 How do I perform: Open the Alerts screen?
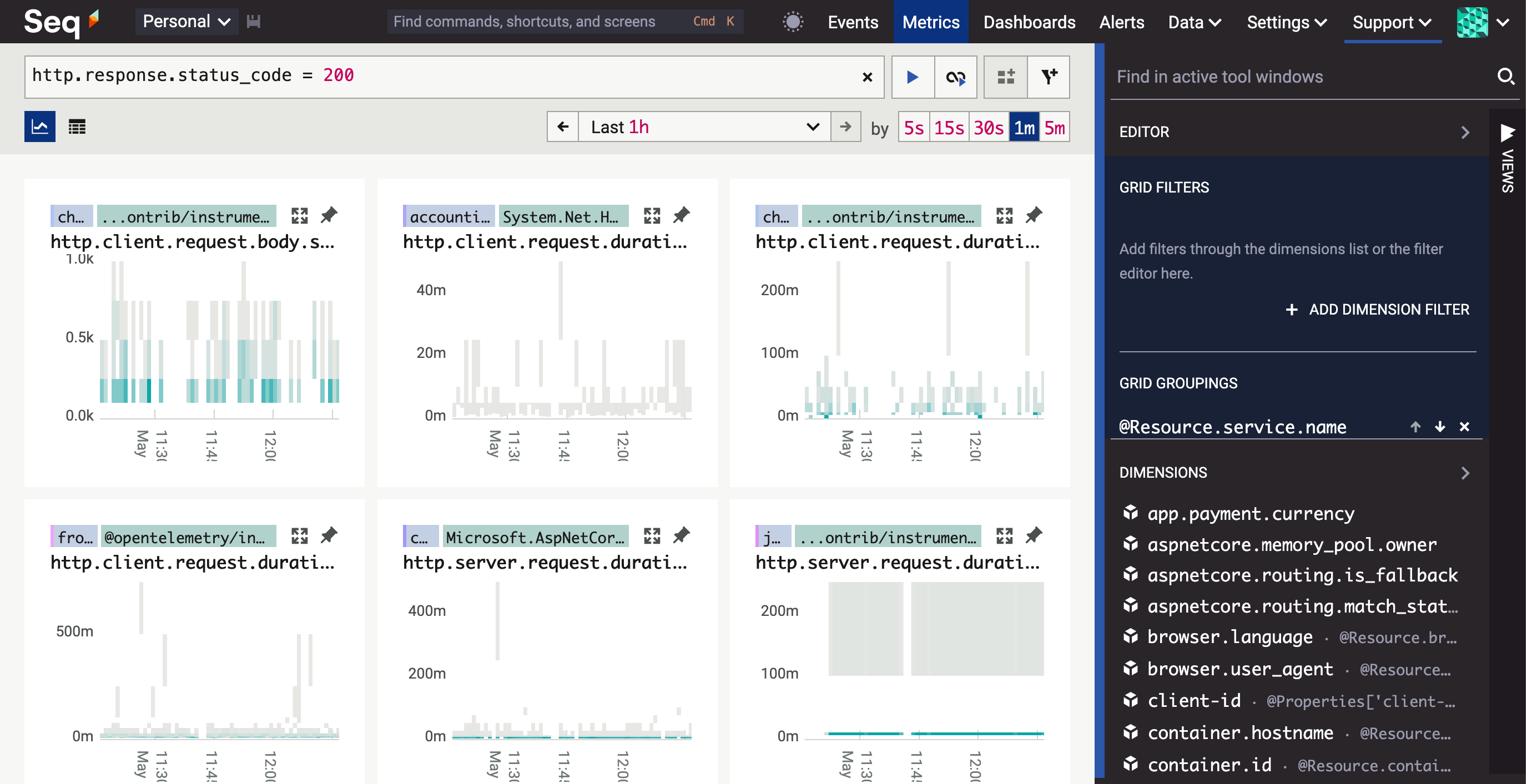1122,22
